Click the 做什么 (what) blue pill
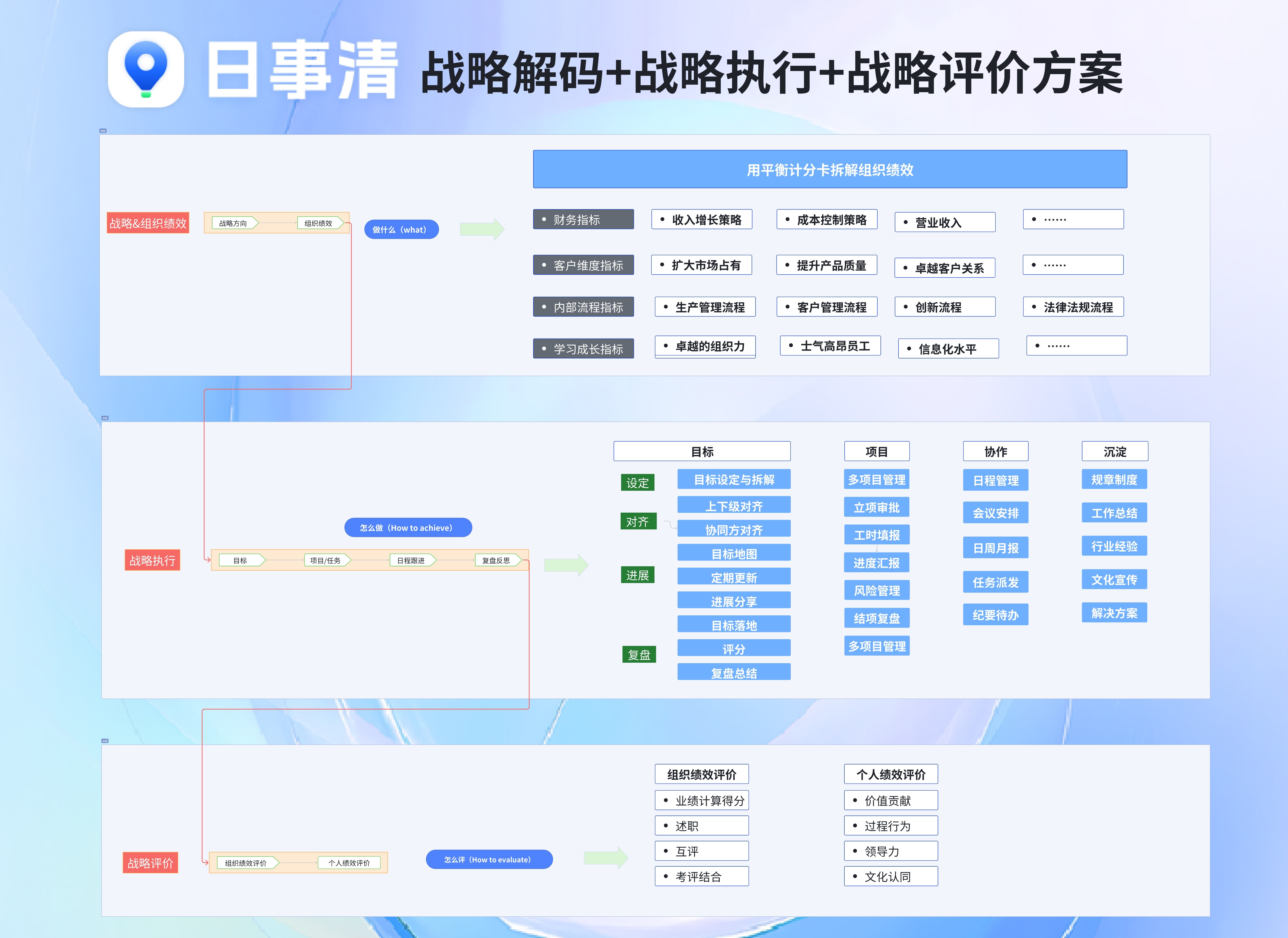Screen dimensions: 1288x938 pos(401,229)
